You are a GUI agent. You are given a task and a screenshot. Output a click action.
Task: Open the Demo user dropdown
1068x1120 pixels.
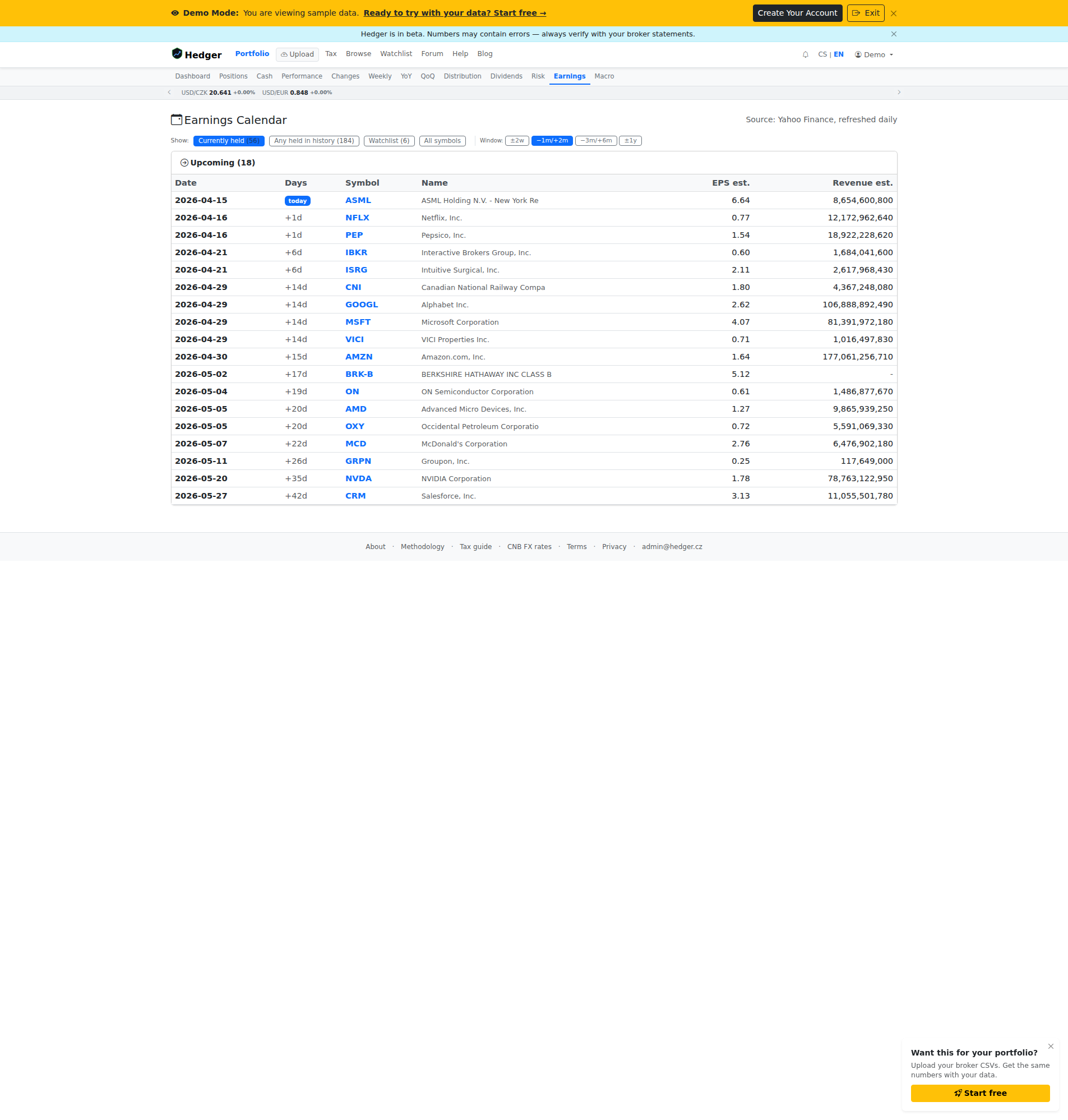874,54
